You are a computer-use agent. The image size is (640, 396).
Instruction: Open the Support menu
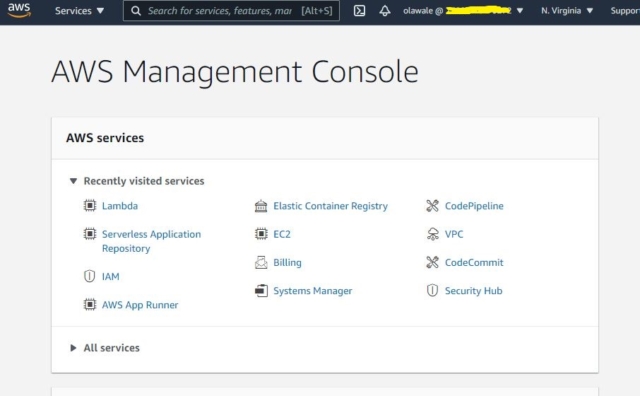tap(625, 11)
